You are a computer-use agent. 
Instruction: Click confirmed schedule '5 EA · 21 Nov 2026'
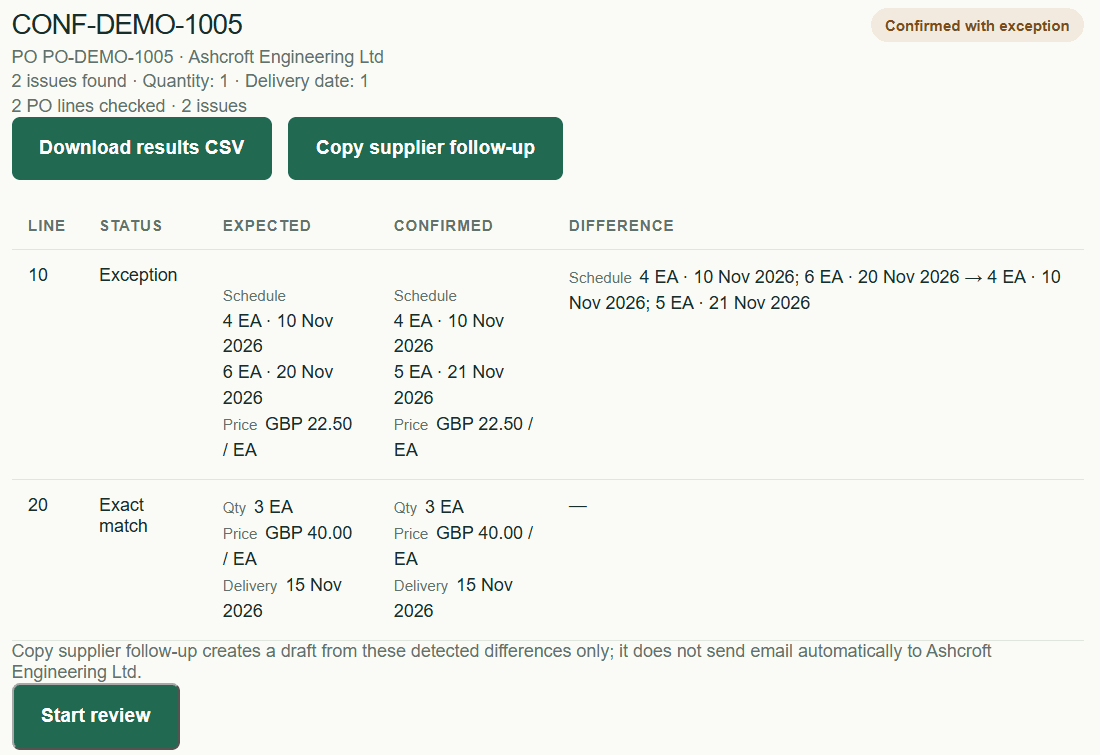pos(449,385)
